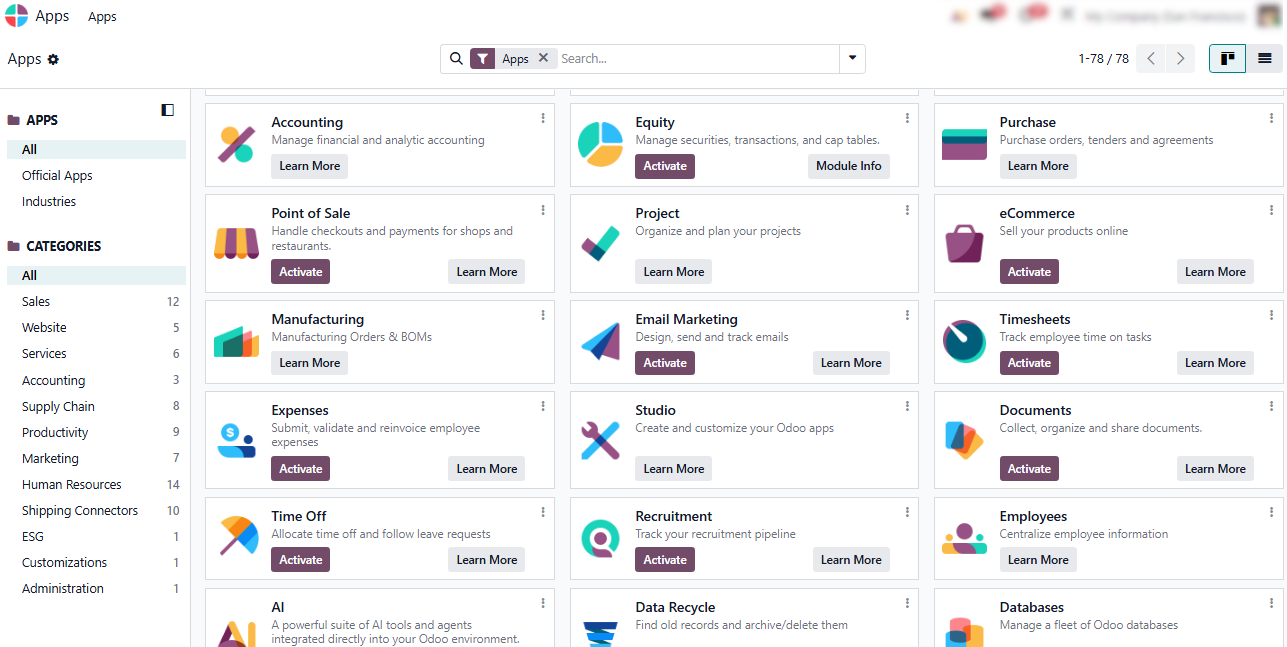Viewport: 1287px width, 647px height.
Task: Click Learn More on Employees card
Action: click(1038, 560)
